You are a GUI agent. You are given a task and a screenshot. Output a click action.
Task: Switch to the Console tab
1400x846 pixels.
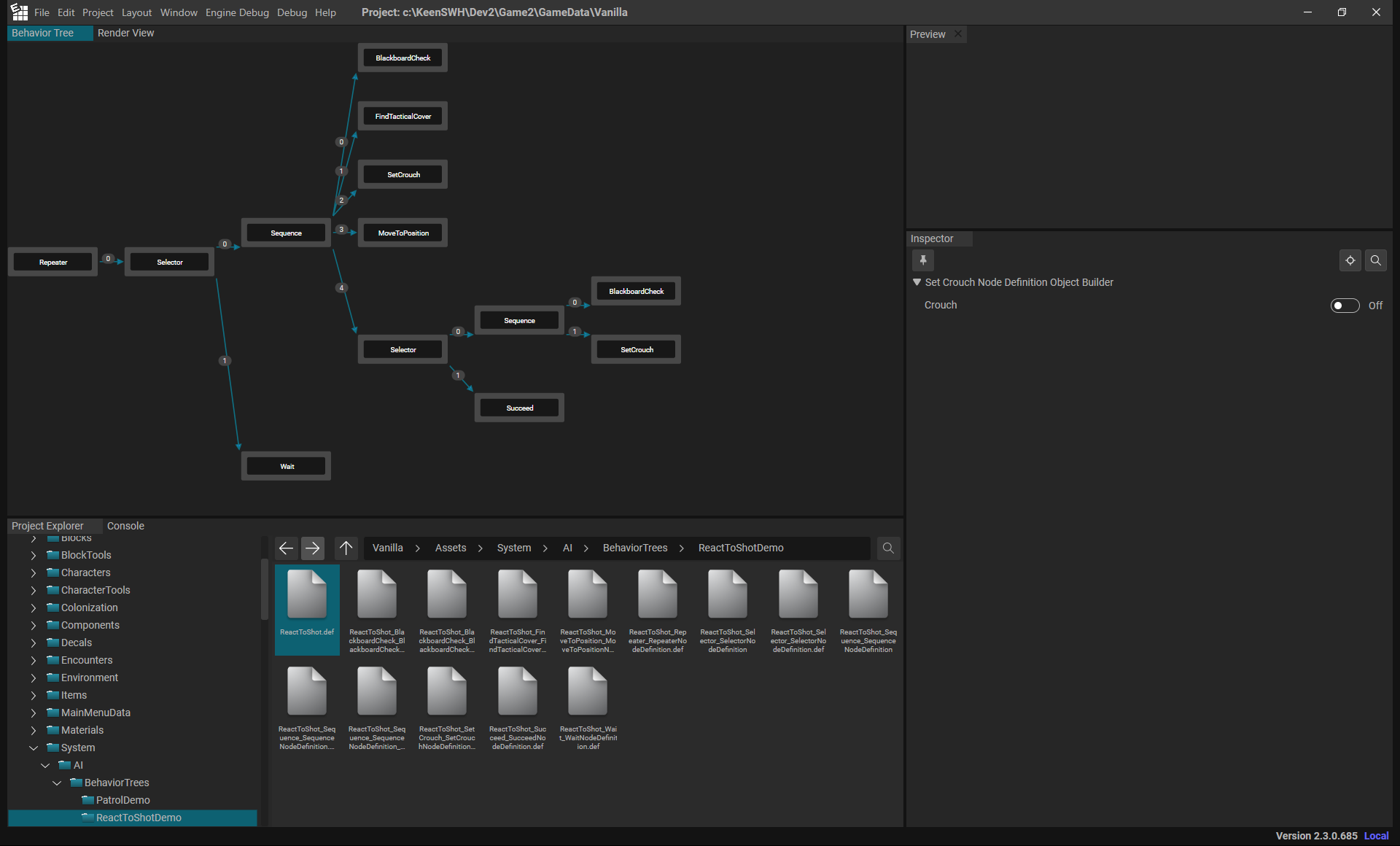[125, 526]
